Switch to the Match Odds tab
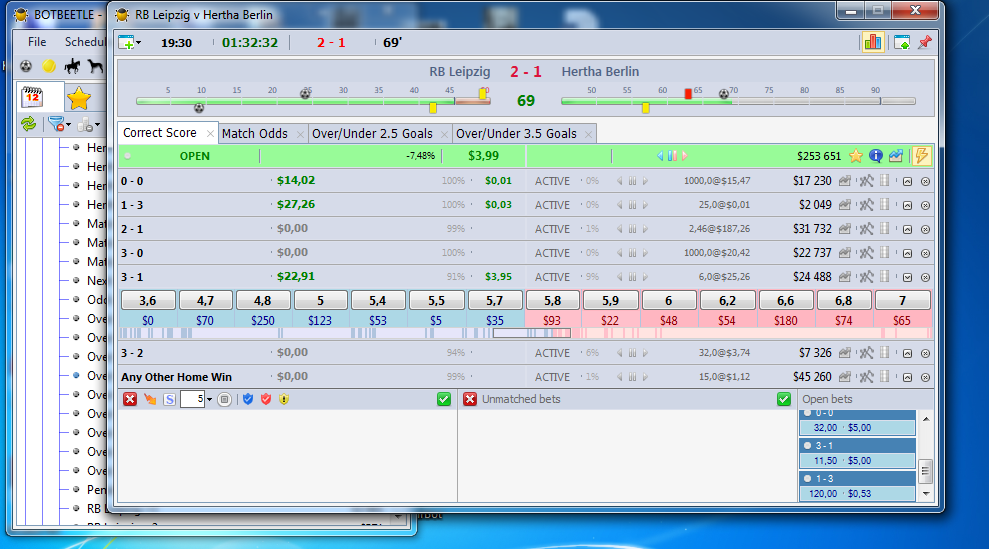The height and width of the screenshot is (549, 989). point(255,134)
